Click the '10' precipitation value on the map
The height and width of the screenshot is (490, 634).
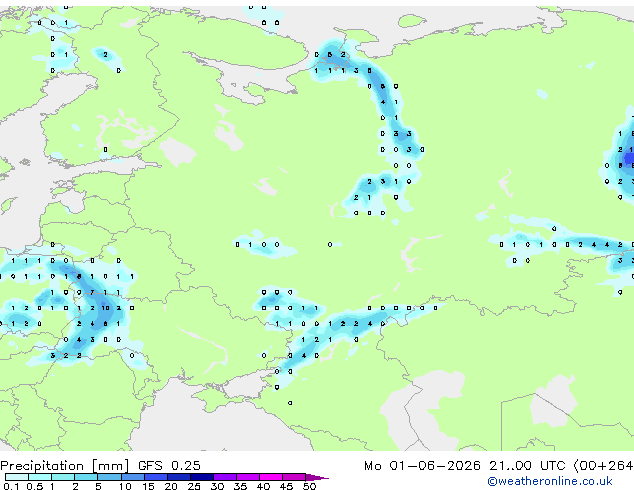point(105,308)
